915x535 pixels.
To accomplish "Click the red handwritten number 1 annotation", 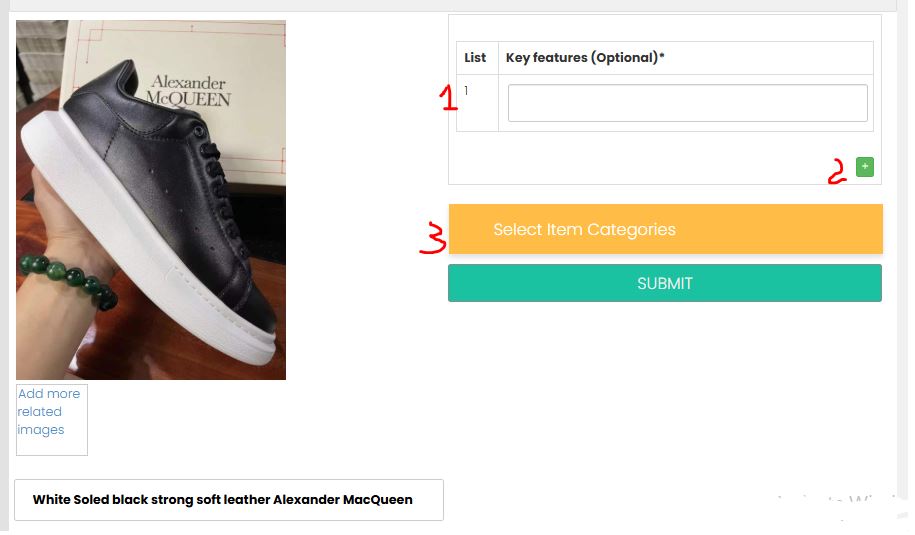I will coord(449,97).
